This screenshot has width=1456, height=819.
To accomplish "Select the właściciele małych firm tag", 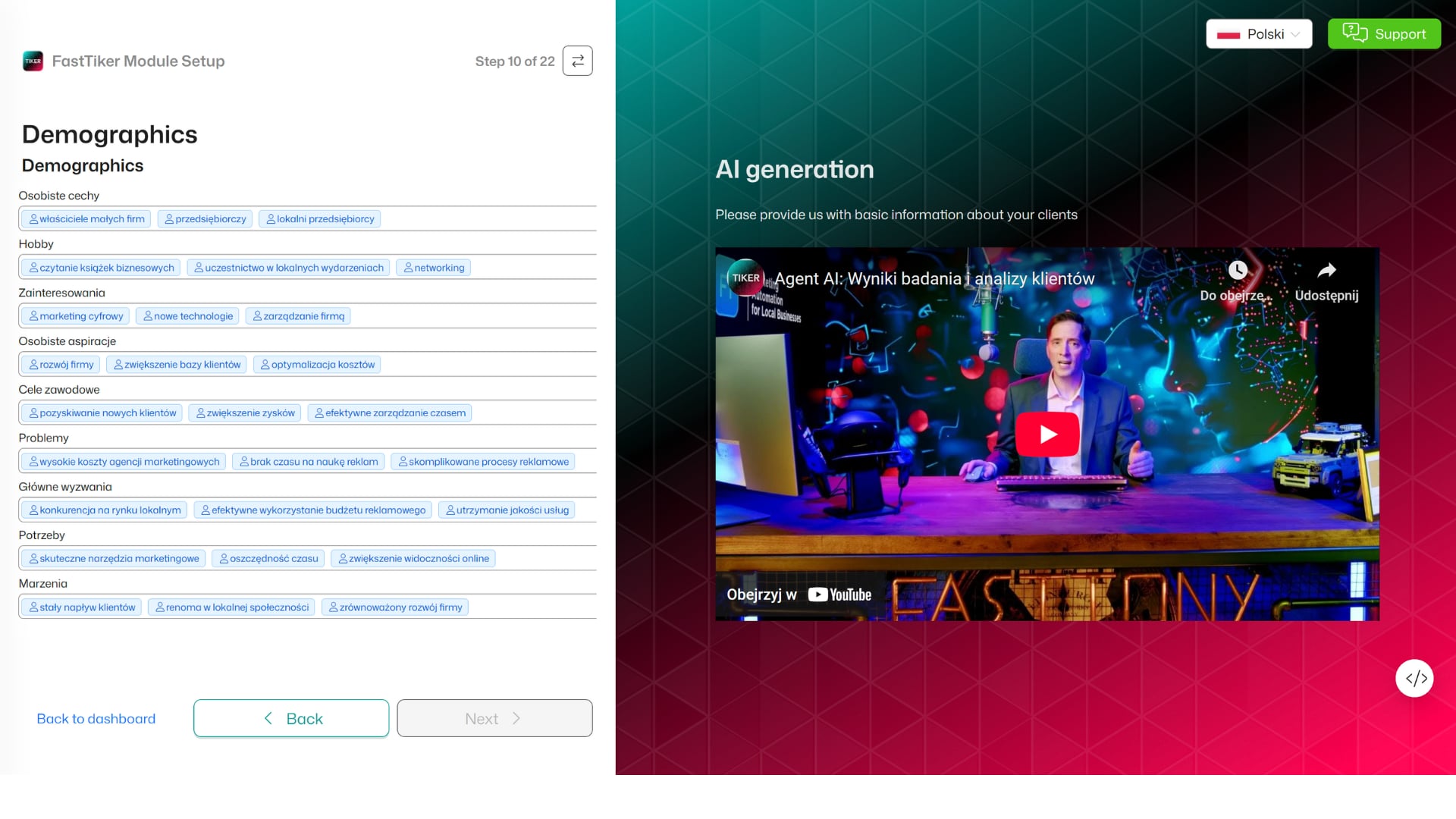I will 86,219.
